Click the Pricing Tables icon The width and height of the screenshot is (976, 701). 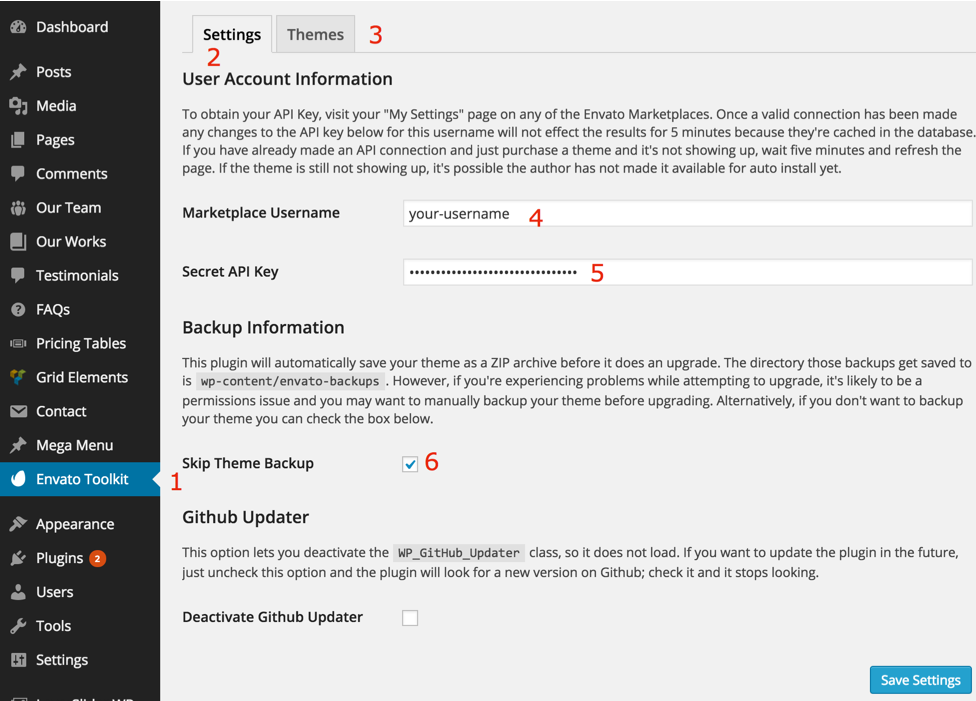(19, 343)
